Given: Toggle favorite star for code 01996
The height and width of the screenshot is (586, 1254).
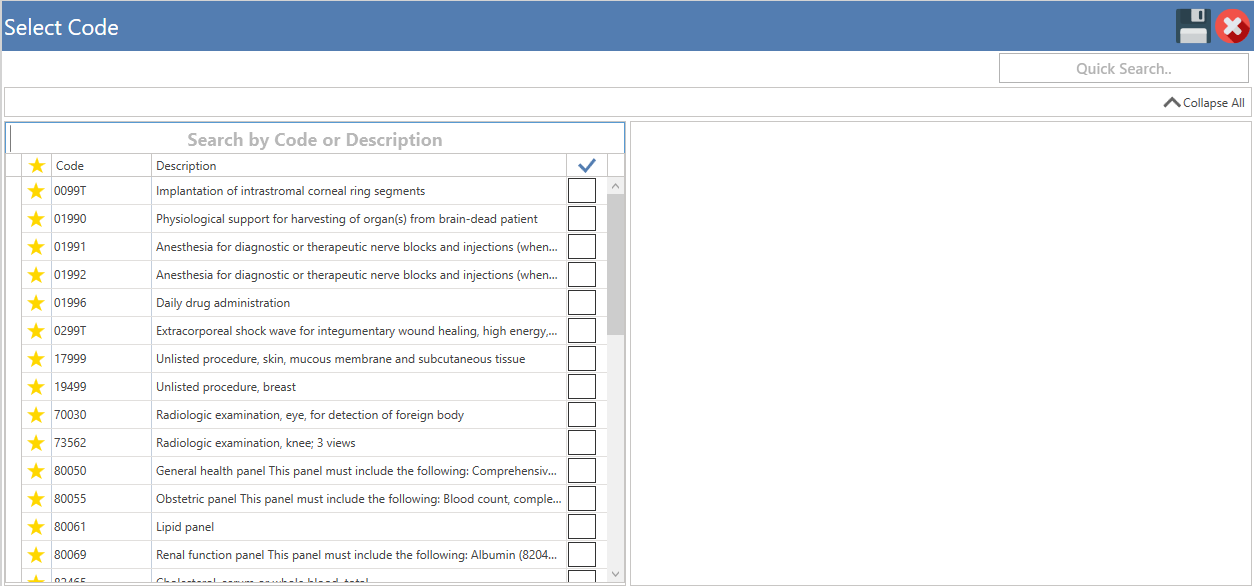Looking at the screenshot, I should [37, 303].
